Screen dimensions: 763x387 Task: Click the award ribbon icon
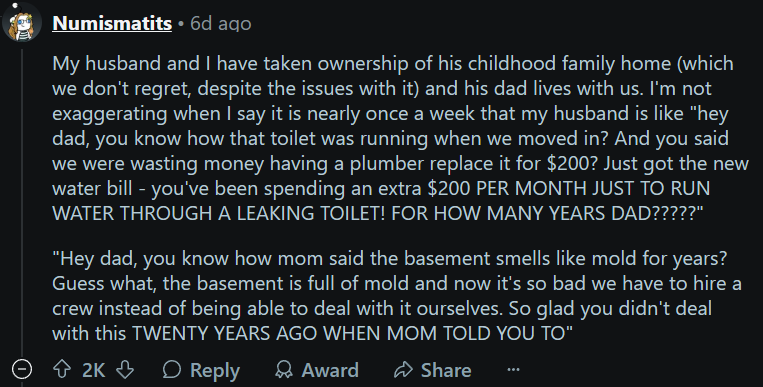[x=284, y=369]
